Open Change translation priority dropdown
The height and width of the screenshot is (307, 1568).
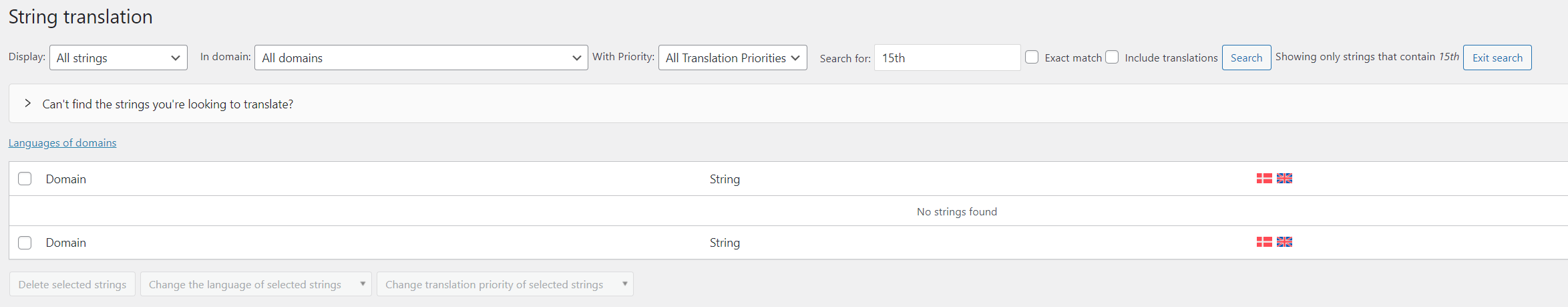coord(505,284)
